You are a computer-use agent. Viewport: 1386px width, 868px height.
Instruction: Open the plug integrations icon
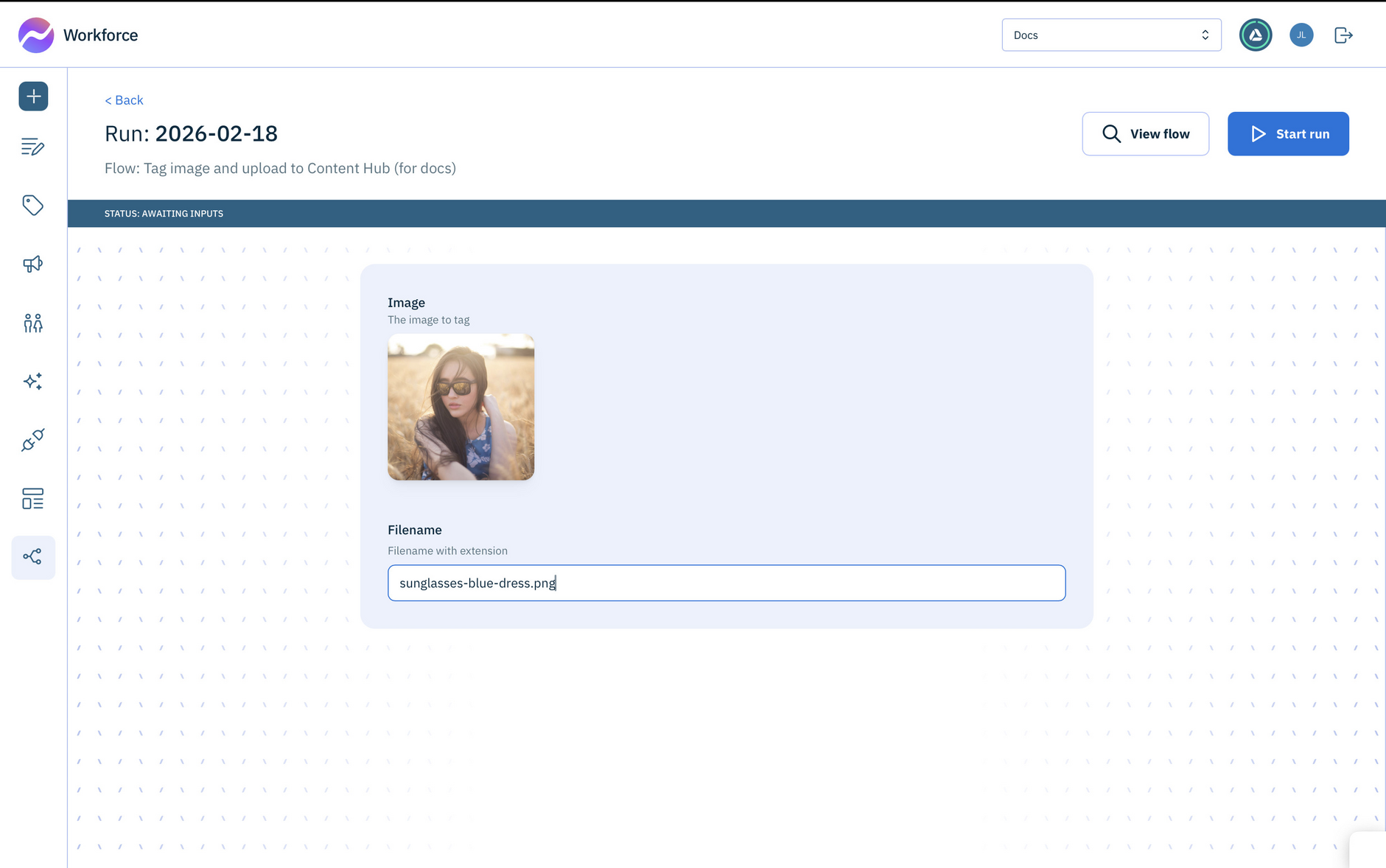point(33,440)
